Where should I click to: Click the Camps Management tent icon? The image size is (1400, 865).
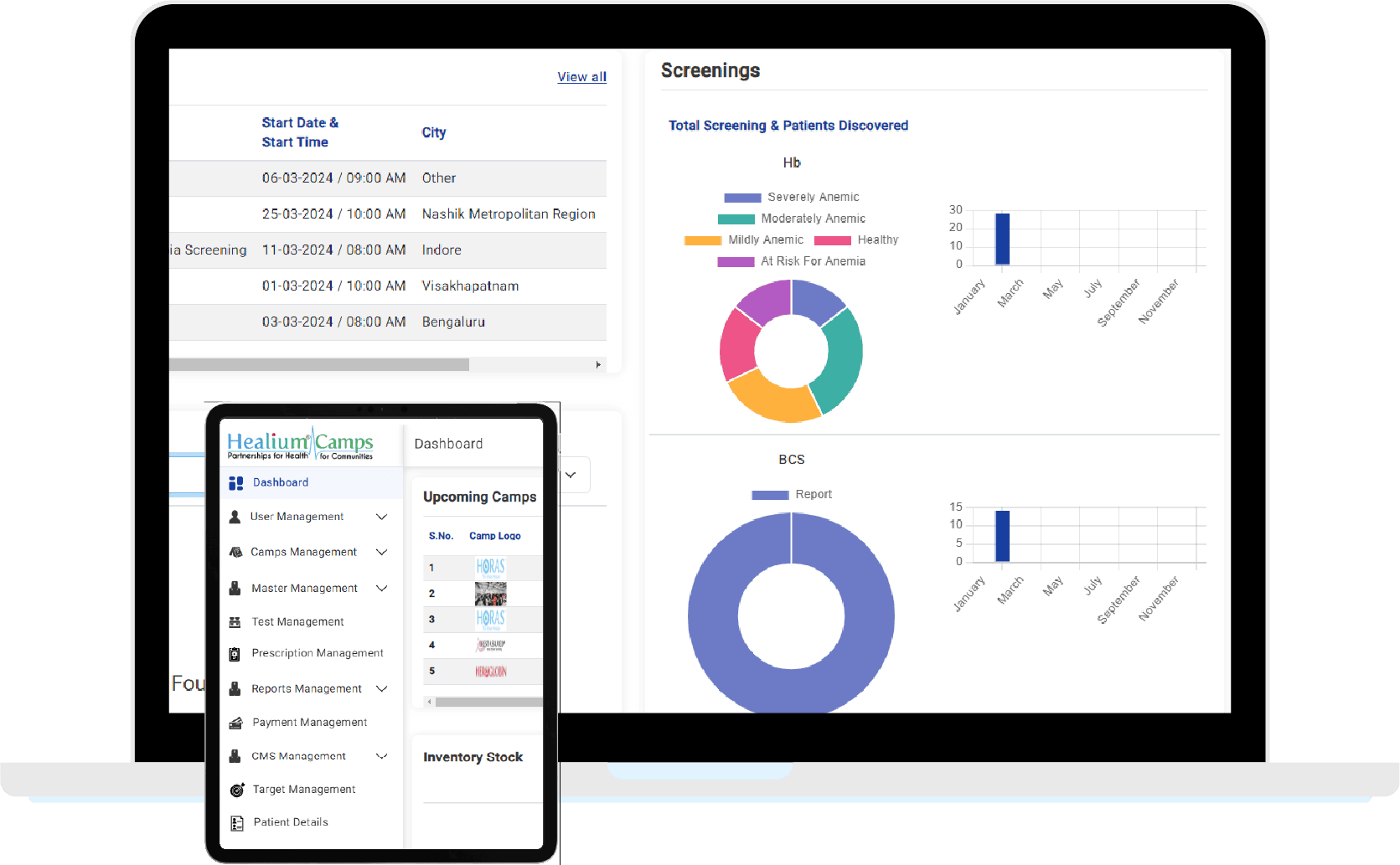(235, 553)
